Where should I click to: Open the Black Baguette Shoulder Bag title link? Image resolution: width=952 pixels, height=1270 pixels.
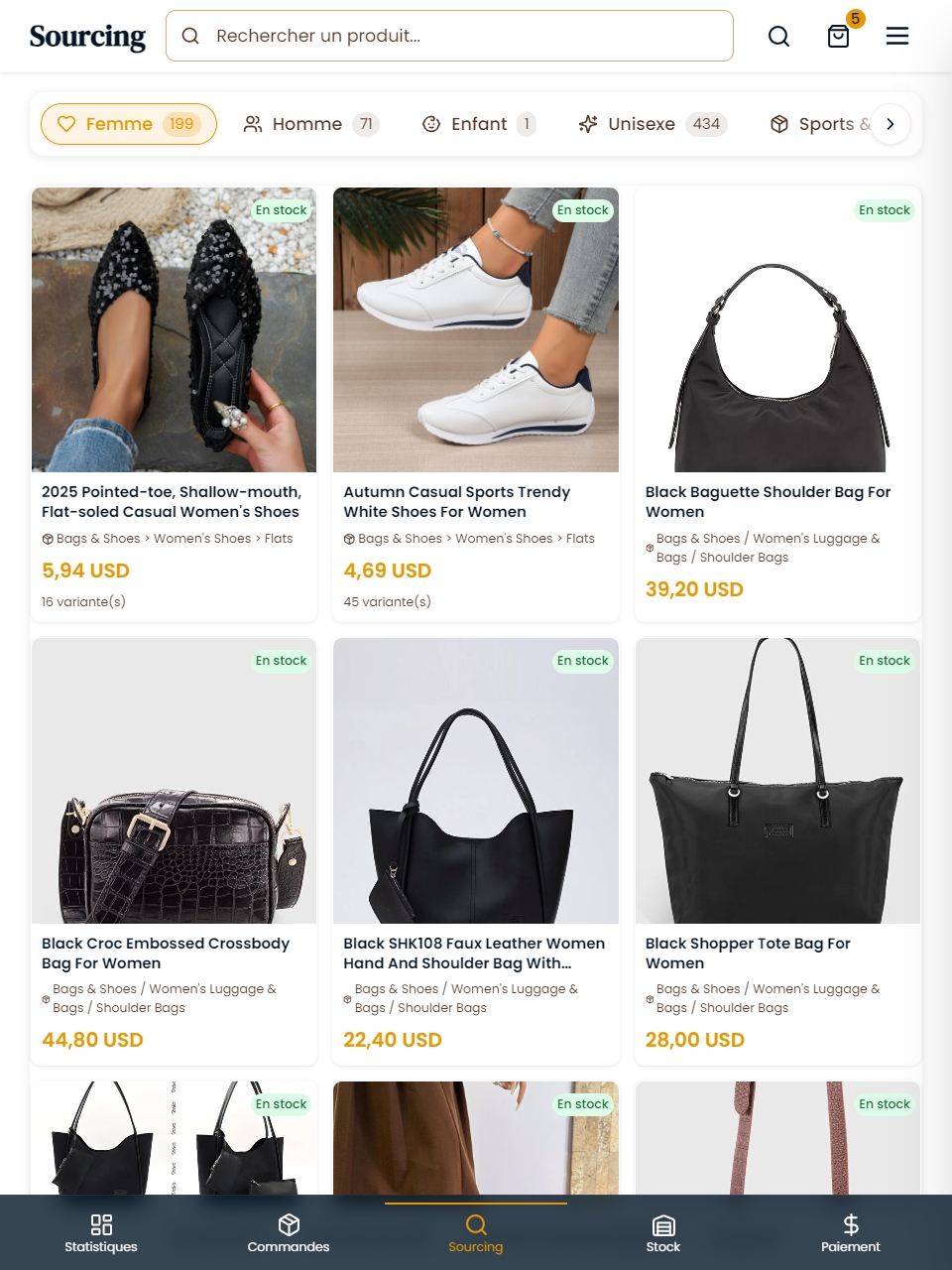coord(768,502)
